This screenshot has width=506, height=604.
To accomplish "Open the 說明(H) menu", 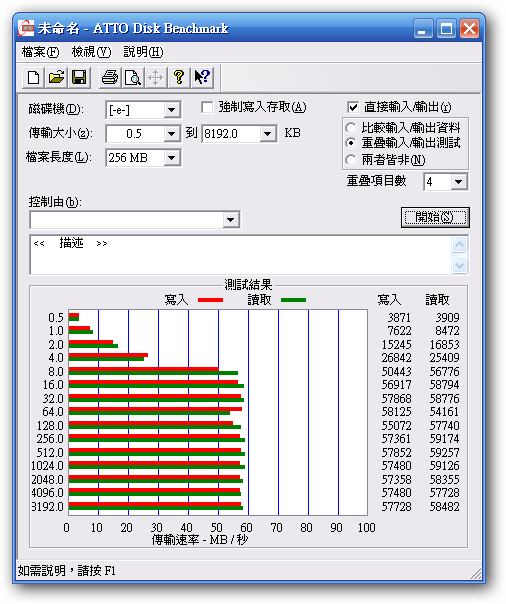I will 143,52.
